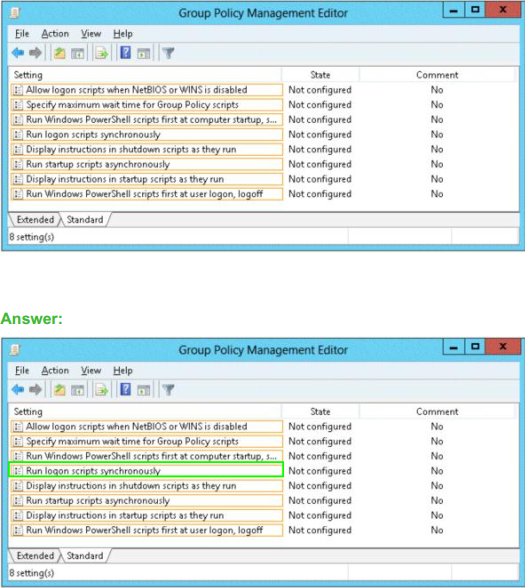Open the View menu in the Answer window
This screenshot has width=525, height=588.
pos(91,370)
